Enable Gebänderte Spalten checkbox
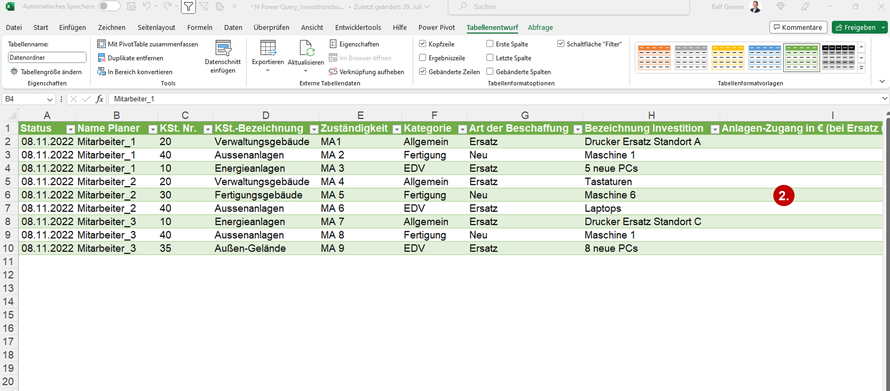Screen dimensions: 890x391 (x=490, y=72)
